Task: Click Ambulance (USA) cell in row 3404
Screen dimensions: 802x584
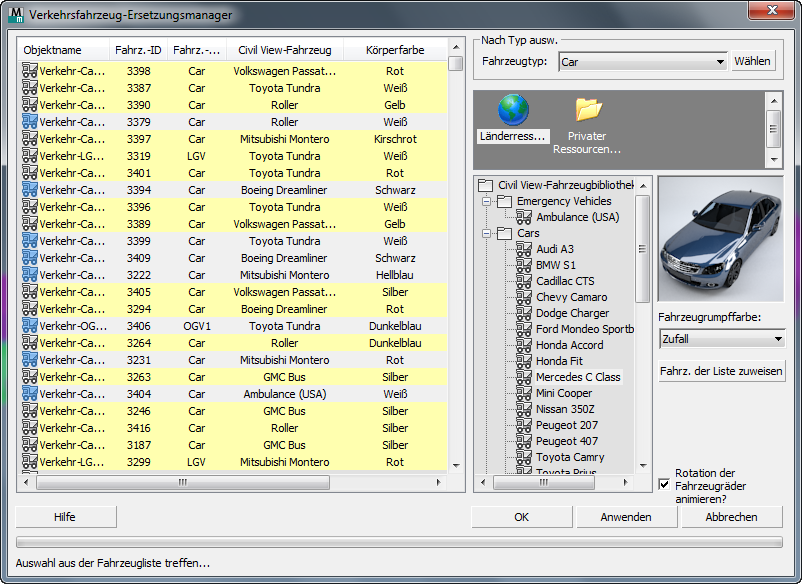Action: pyautogui.click(x=285, y=394)
